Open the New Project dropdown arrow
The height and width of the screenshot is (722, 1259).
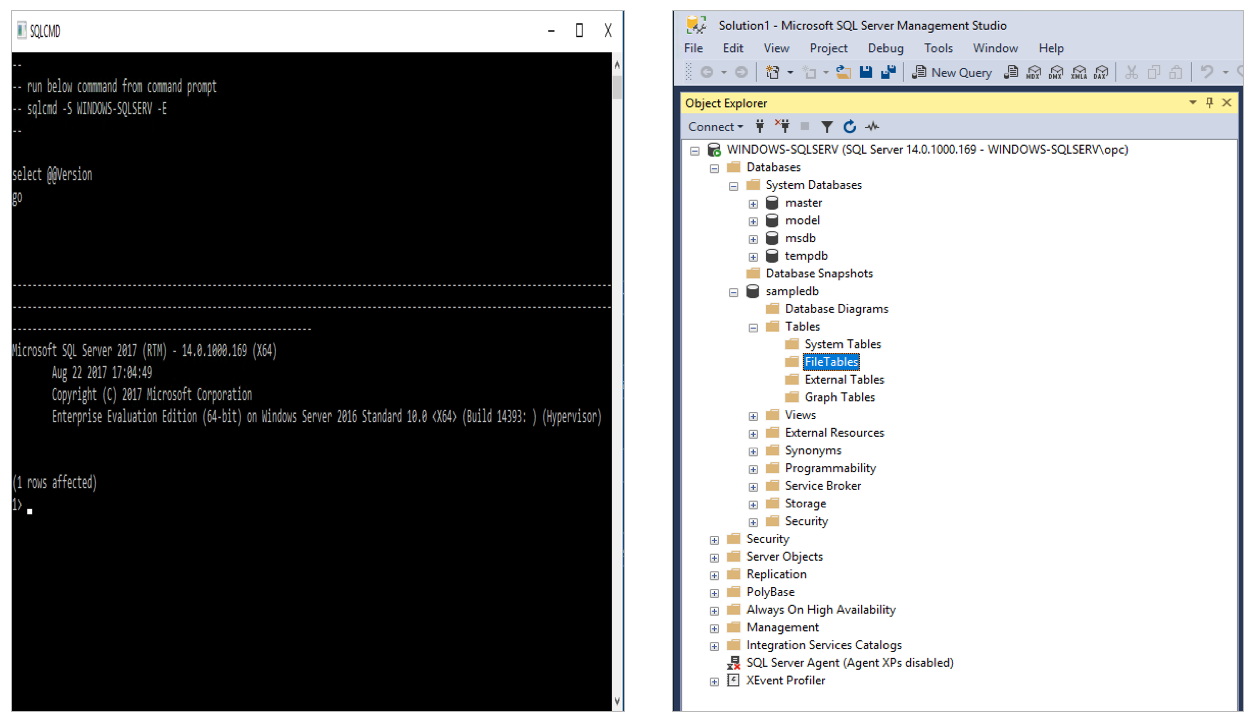790,72
